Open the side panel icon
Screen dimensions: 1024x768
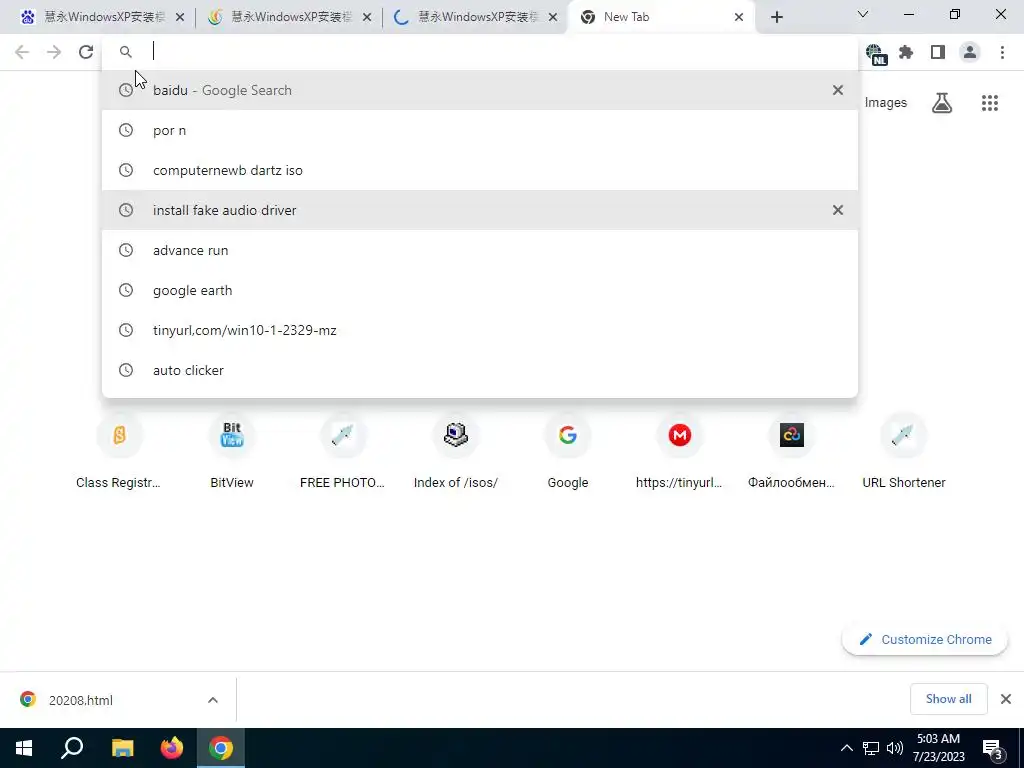point(938,52)
